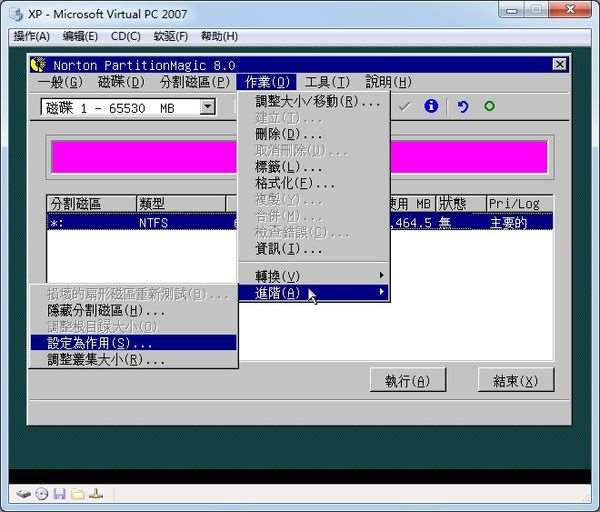600x512 pixels.
Task: Click the 類型 column header
Action: [x=181, y=204]
